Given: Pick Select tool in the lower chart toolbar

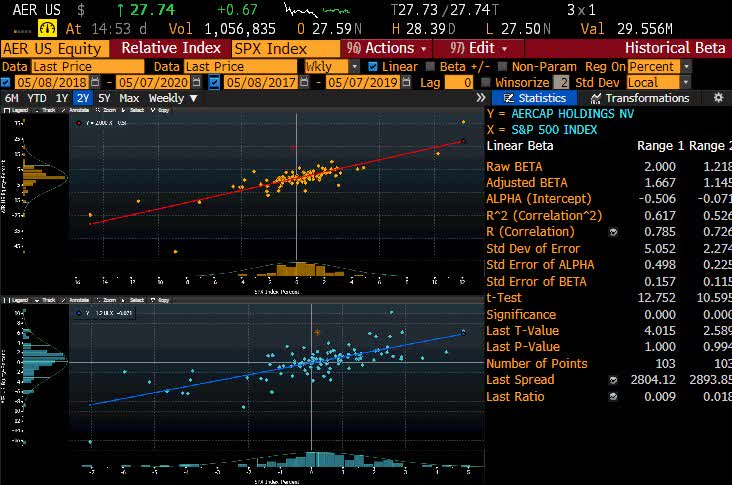Looking at the screenshot, I should pos(133,300).
